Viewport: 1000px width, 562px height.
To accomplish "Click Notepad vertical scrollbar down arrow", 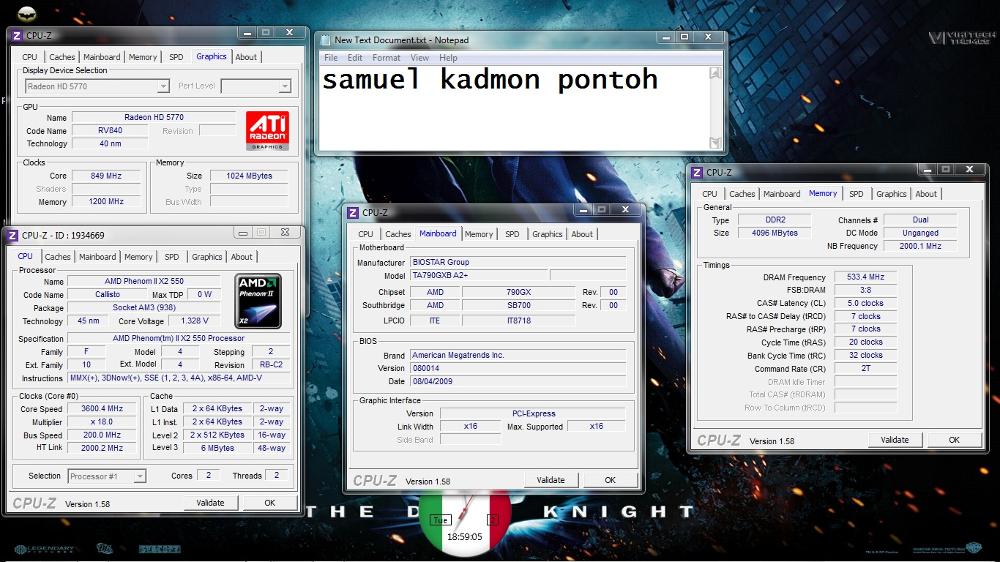I will pyautogui.click(x=715, y=142).
